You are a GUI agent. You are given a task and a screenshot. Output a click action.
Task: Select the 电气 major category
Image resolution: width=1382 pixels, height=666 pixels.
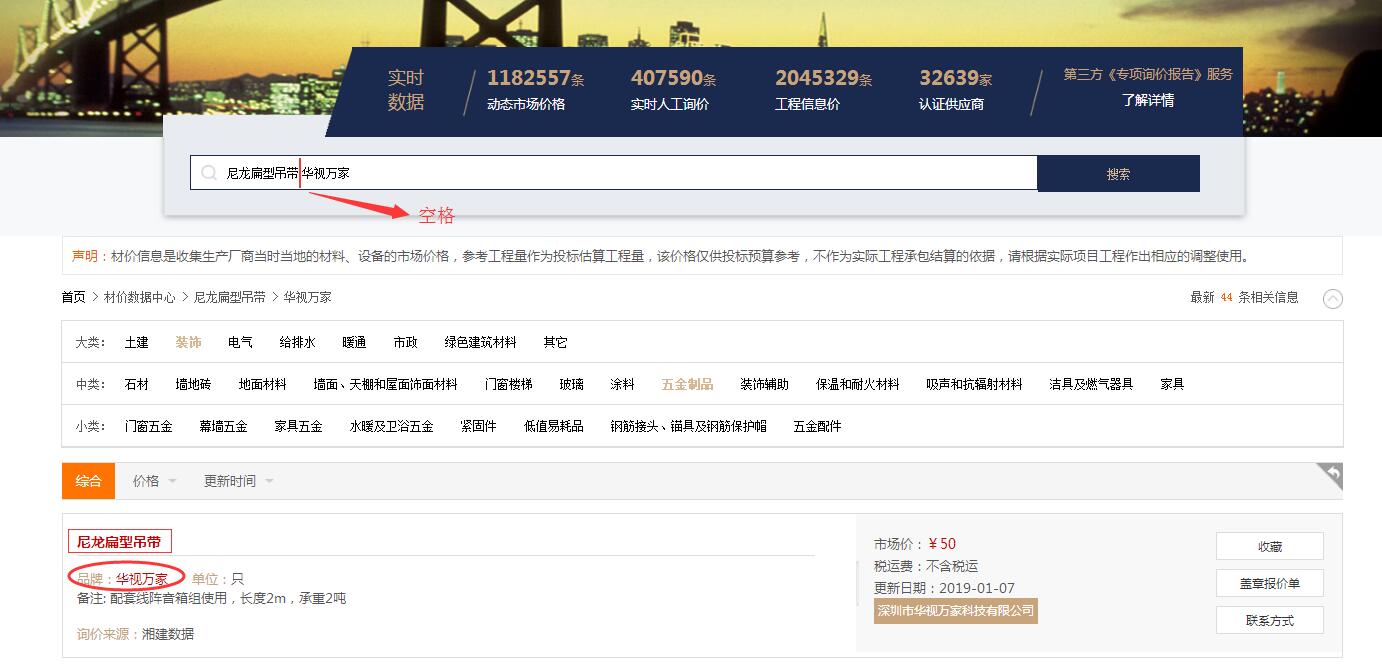pos(240,342)
